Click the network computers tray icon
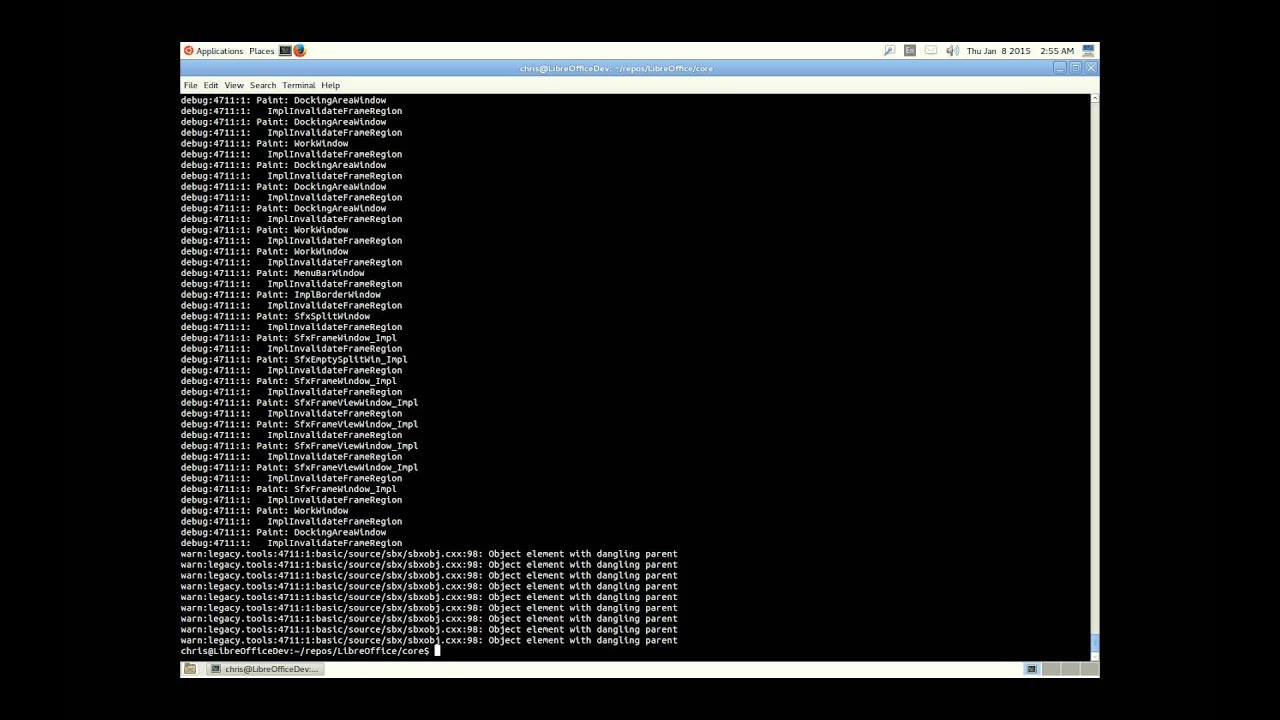1280x720 pixels. point(1089,51)
